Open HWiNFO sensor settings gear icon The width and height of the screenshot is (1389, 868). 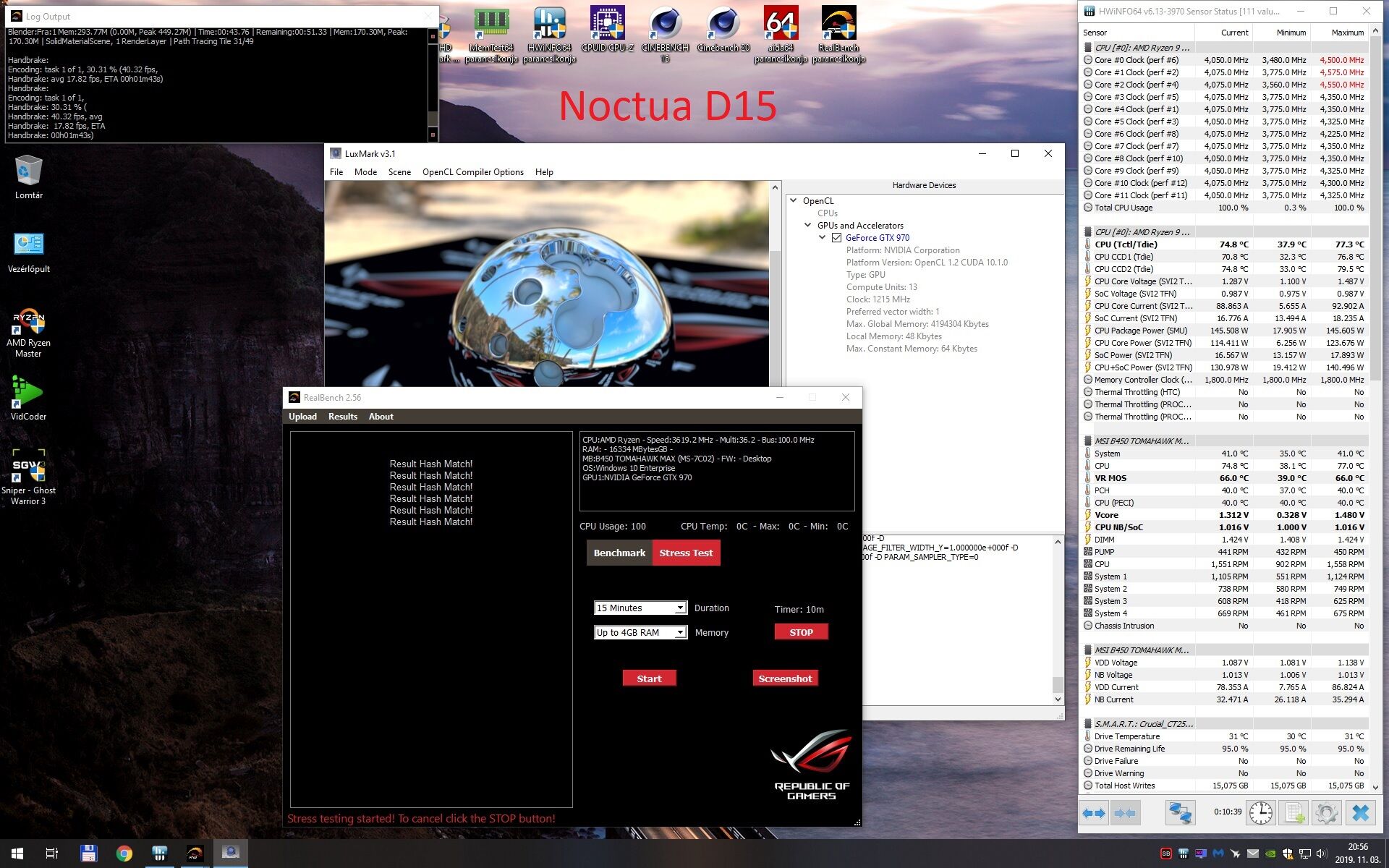[x=1327, y=813]
